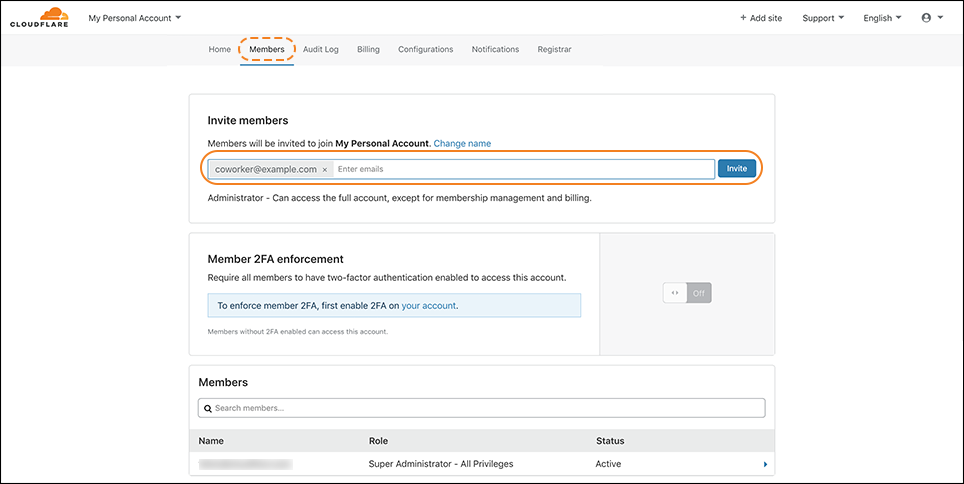Remove coworker@example.com email chip
Screen dimensions: 964x484
[325, 170]
